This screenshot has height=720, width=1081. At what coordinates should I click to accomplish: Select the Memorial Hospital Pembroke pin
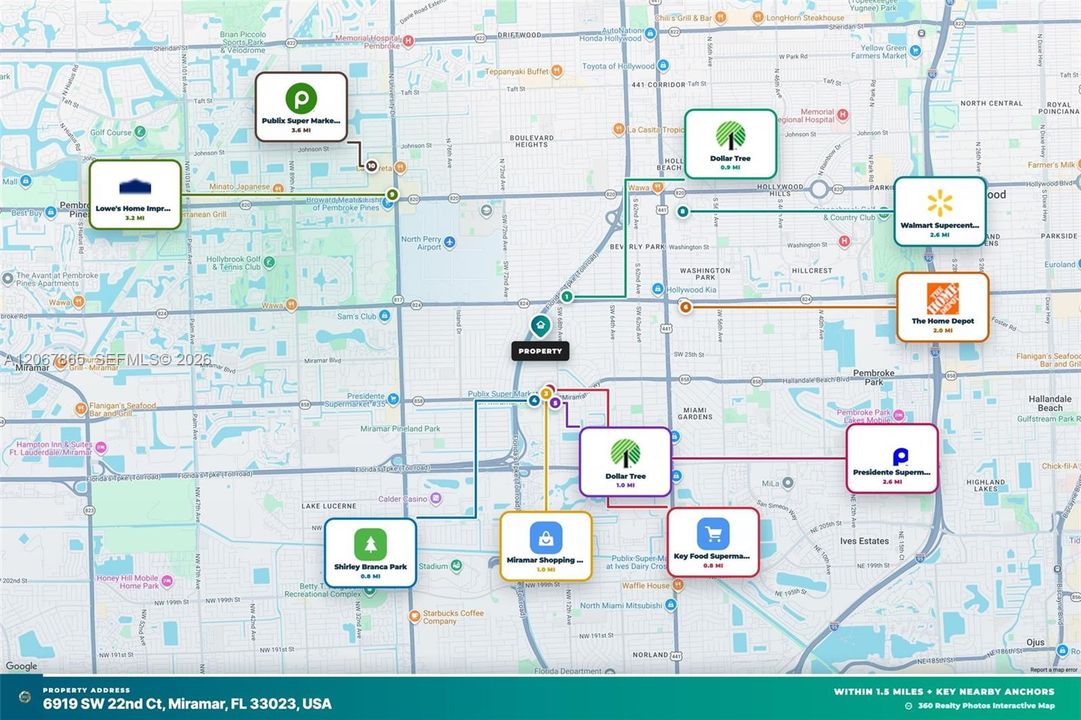408,41
